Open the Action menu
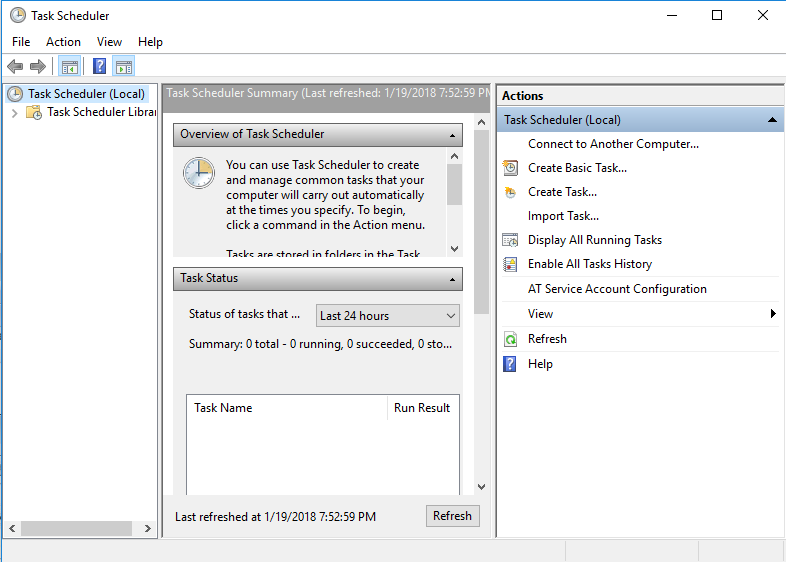This screenshot has height=562, width=786. pos(63,42)
